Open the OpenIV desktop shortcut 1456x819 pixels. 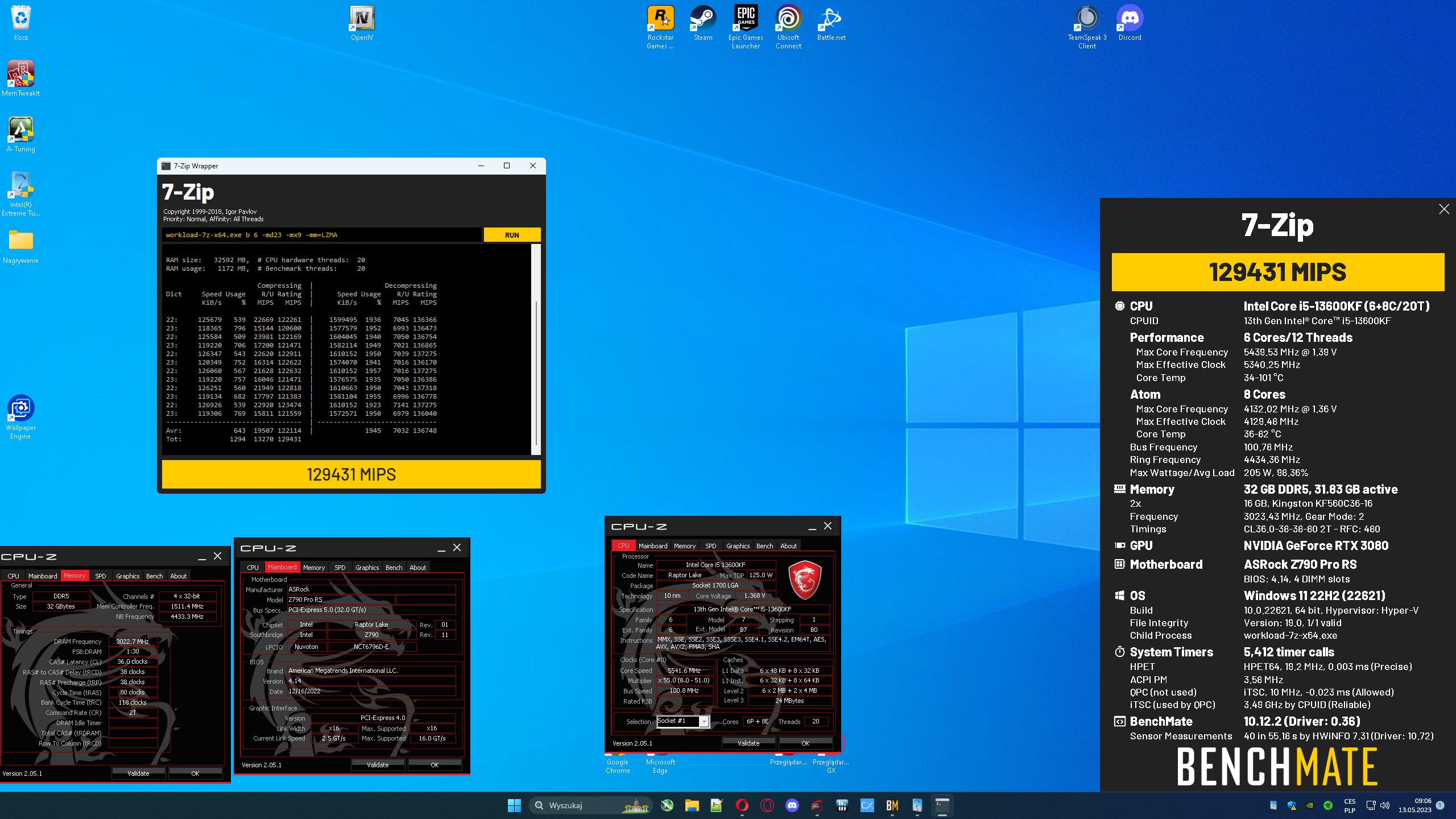tap(362, 23)
